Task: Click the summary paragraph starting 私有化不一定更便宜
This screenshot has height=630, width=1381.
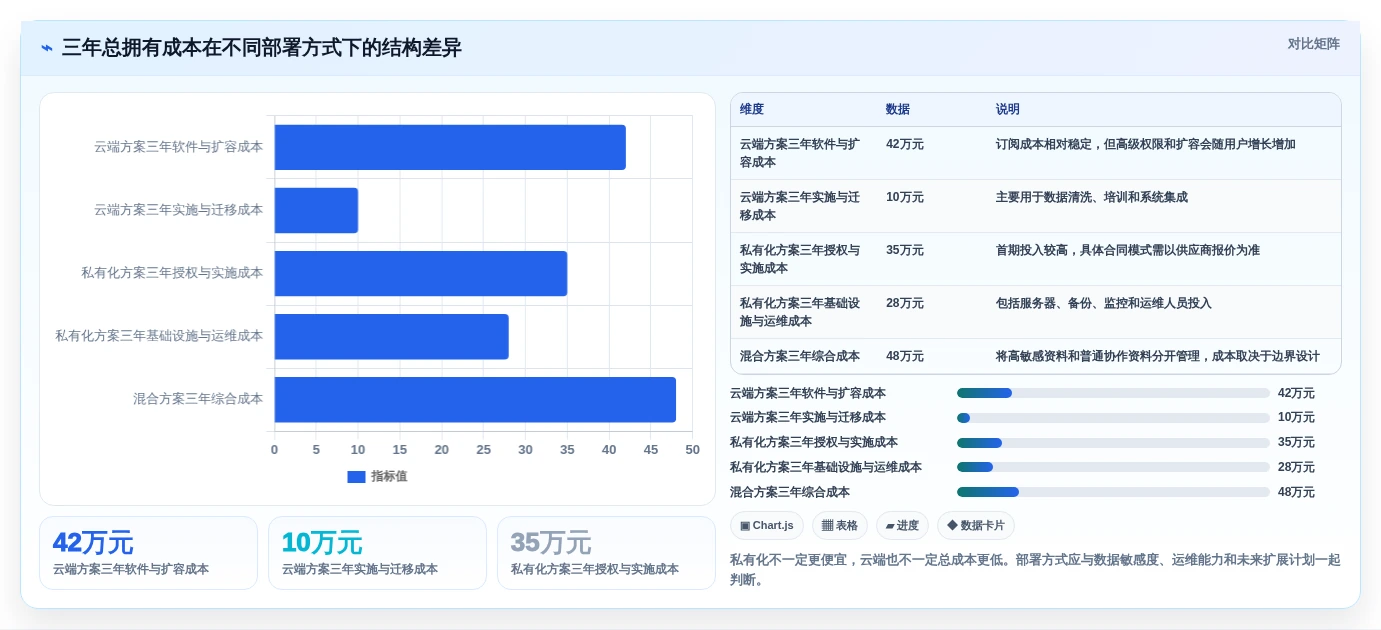Action: click(x=1035, y=569)
